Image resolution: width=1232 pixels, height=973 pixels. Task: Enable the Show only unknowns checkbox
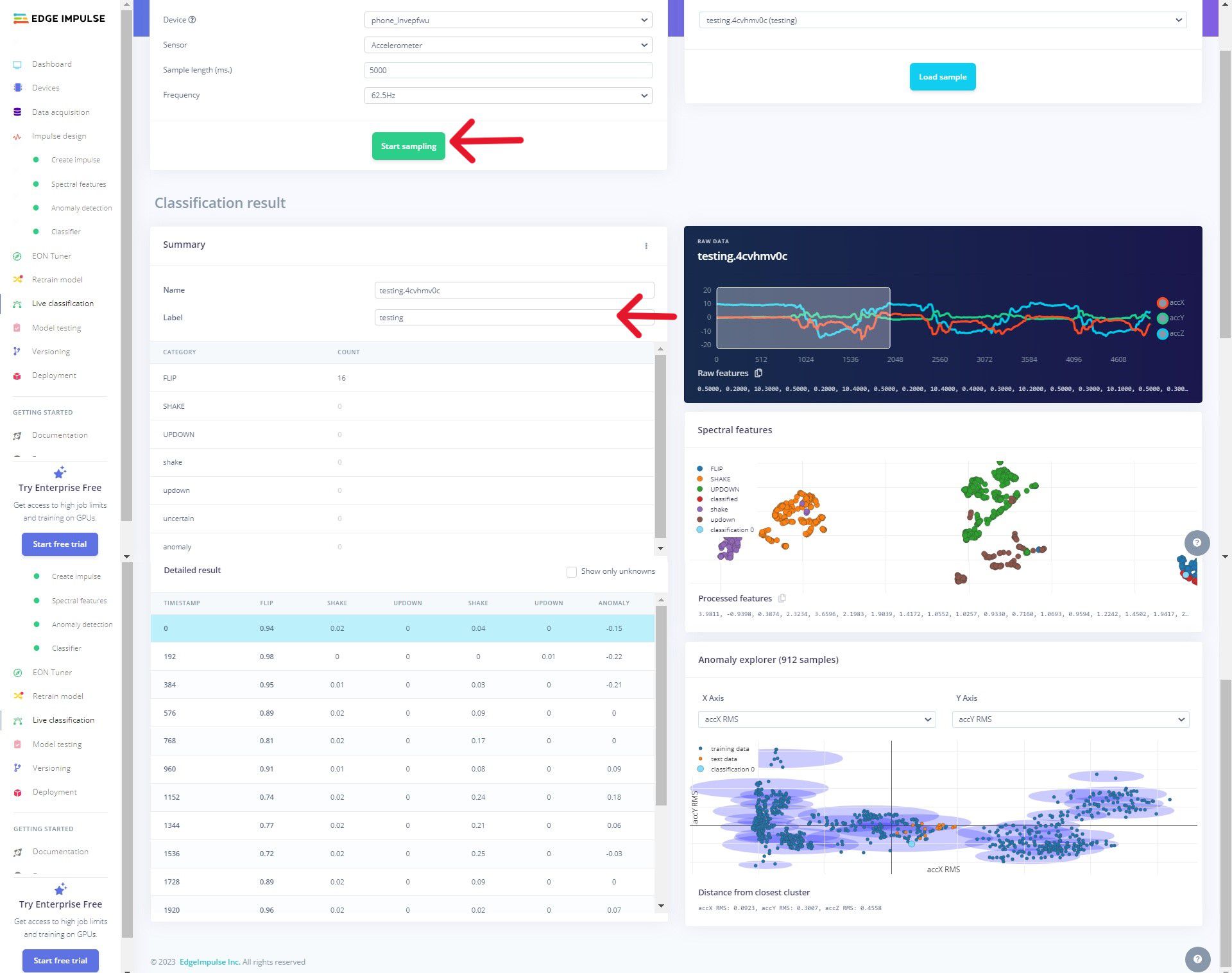point(571,572)
